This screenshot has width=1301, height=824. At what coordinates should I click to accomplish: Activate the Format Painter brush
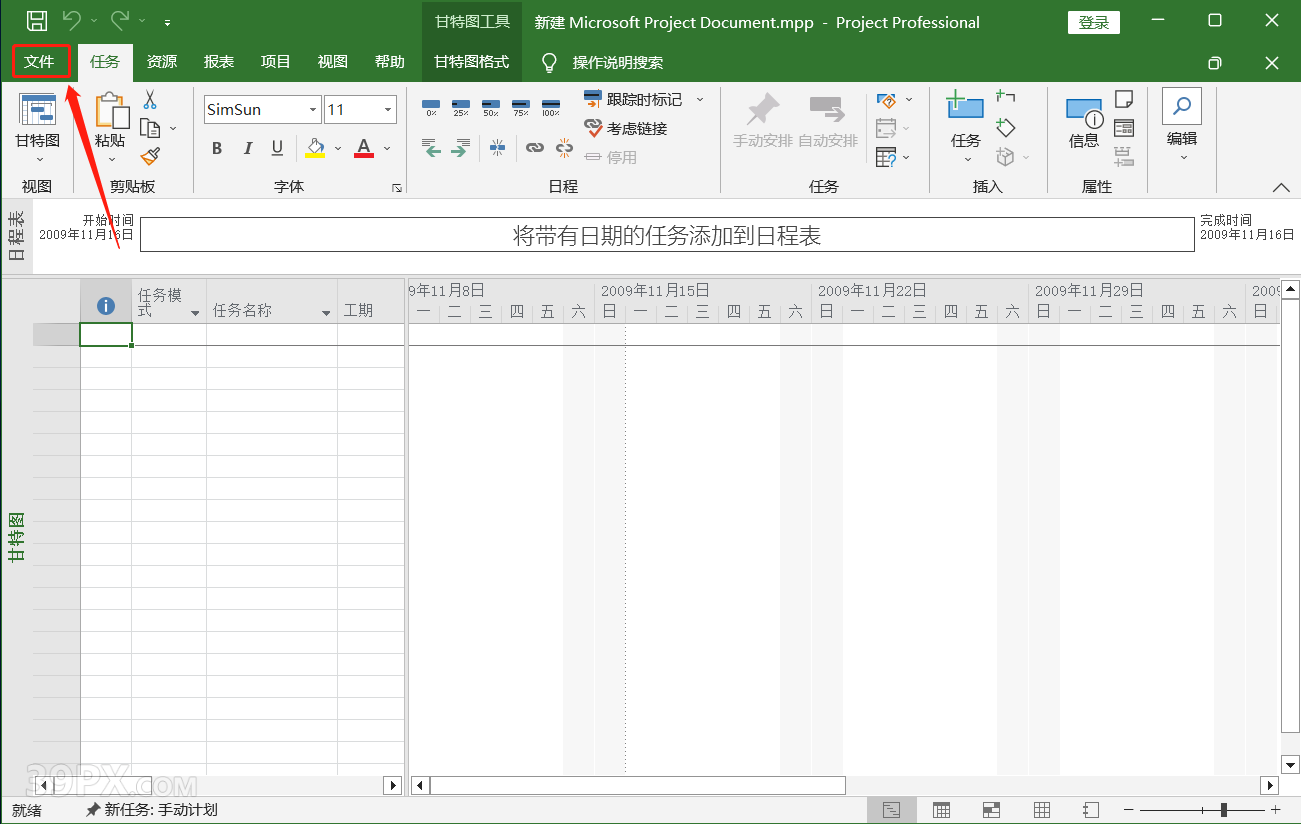pyautogui.click(x=150, y=156)
